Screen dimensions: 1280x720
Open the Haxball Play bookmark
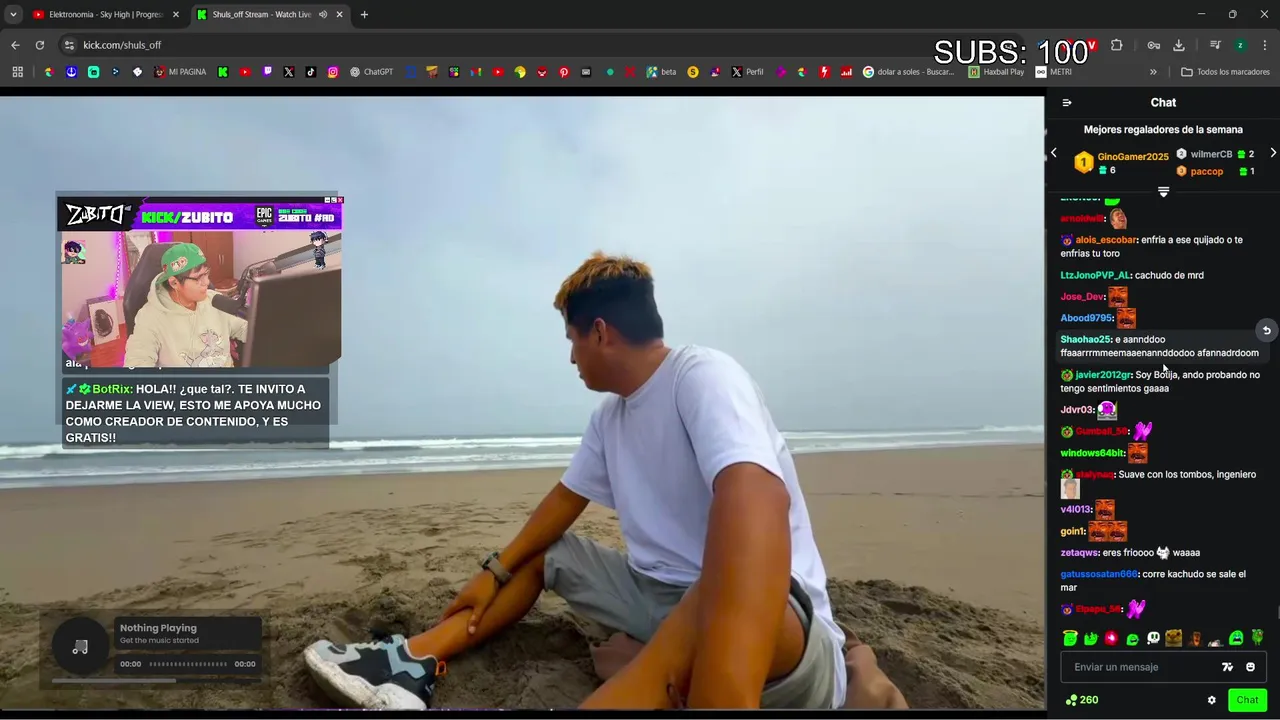[x=996, y=72]
